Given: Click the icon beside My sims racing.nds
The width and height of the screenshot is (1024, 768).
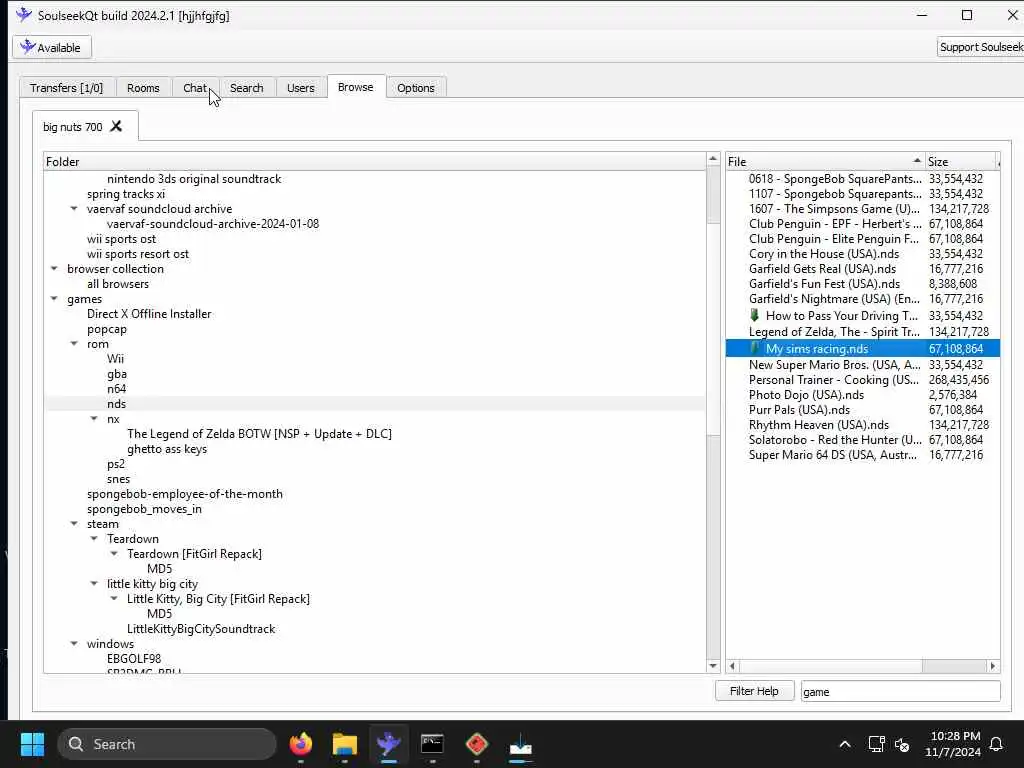Looking at the screenshot, I should (755, 348).
